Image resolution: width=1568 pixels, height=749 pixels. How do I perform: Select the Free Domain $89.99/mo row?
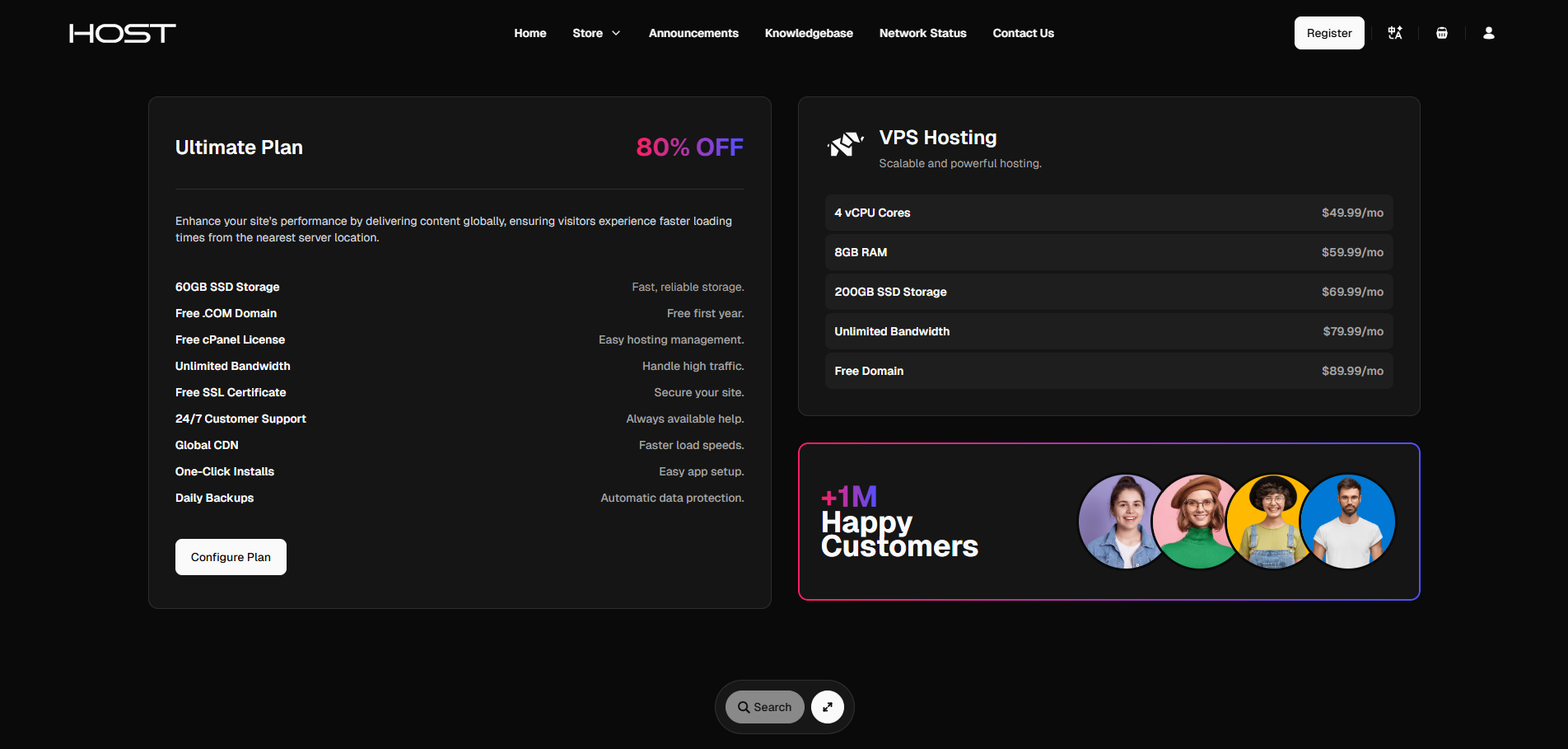1108,371
